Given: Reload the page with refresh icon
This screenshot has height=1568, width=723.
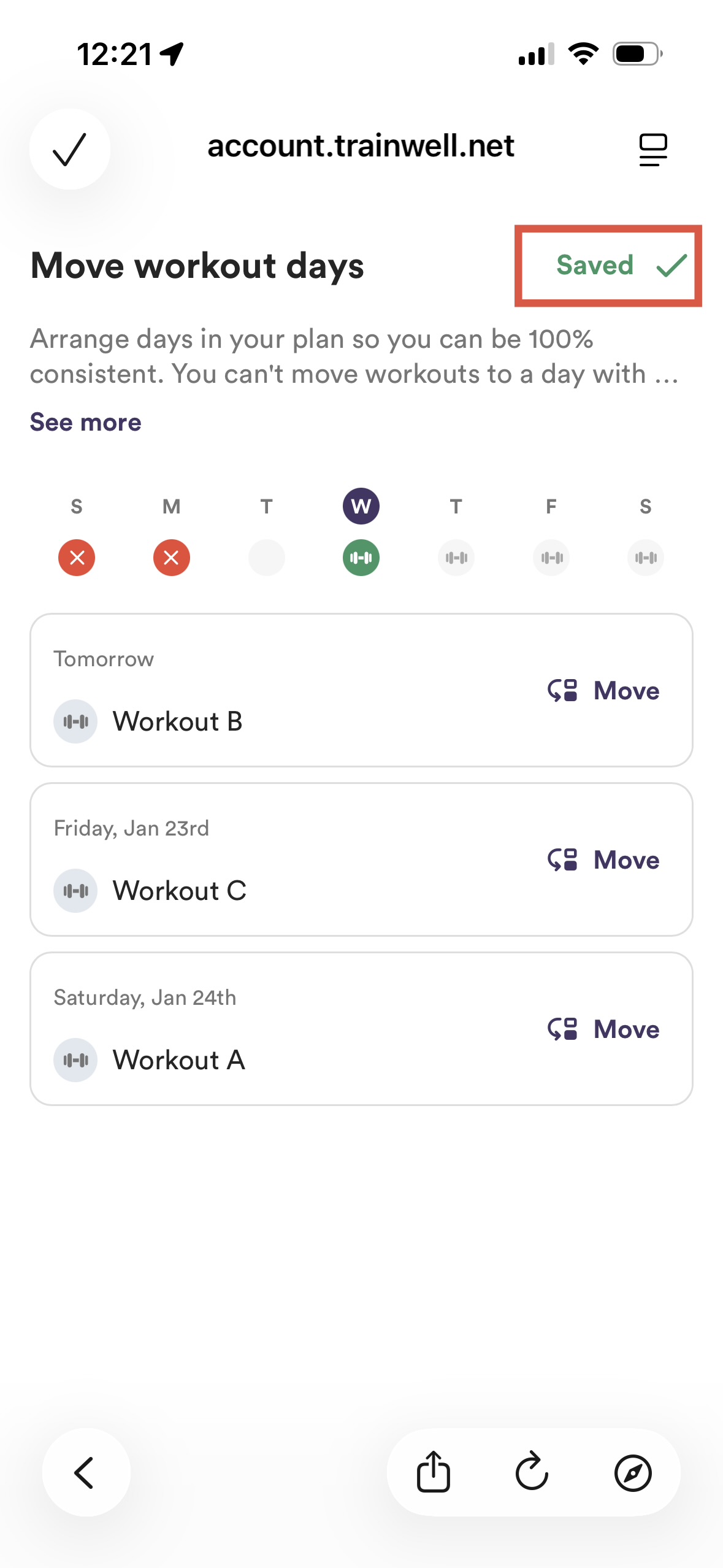Looking at the screenshot, I should coord(532,1472).
